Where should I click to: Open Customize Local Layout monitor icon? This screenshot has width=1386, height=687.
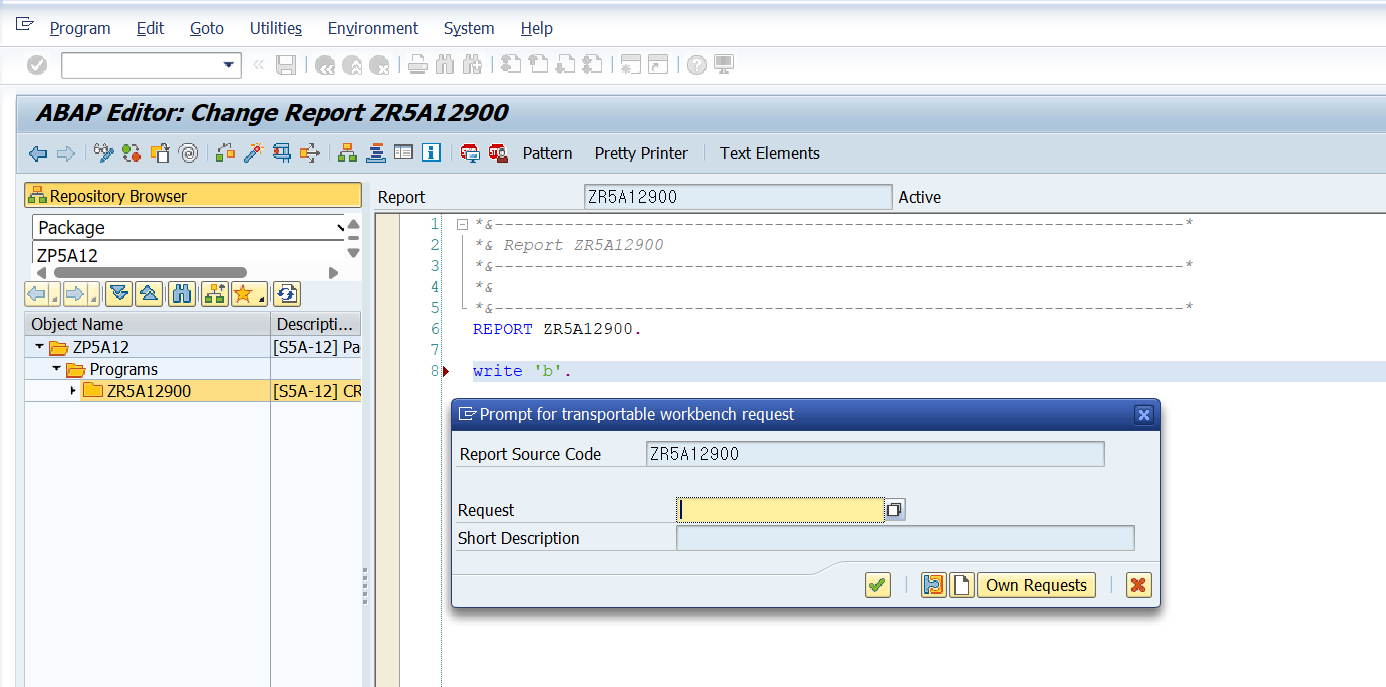724,65
